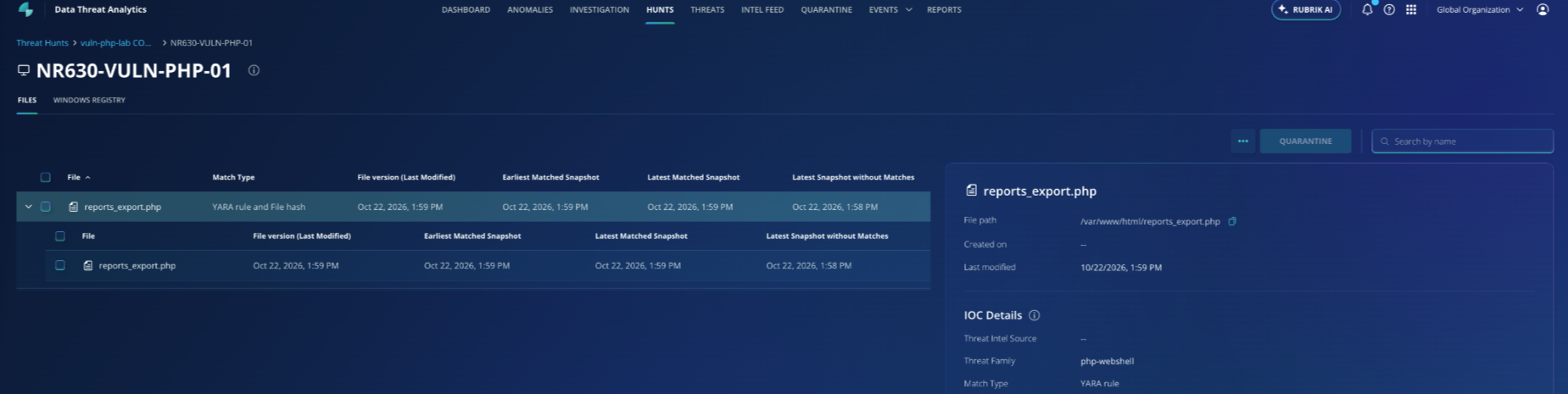The image size is (1568, 394).
Task: Click the file icon in details panel header
Action: point(971,191)
